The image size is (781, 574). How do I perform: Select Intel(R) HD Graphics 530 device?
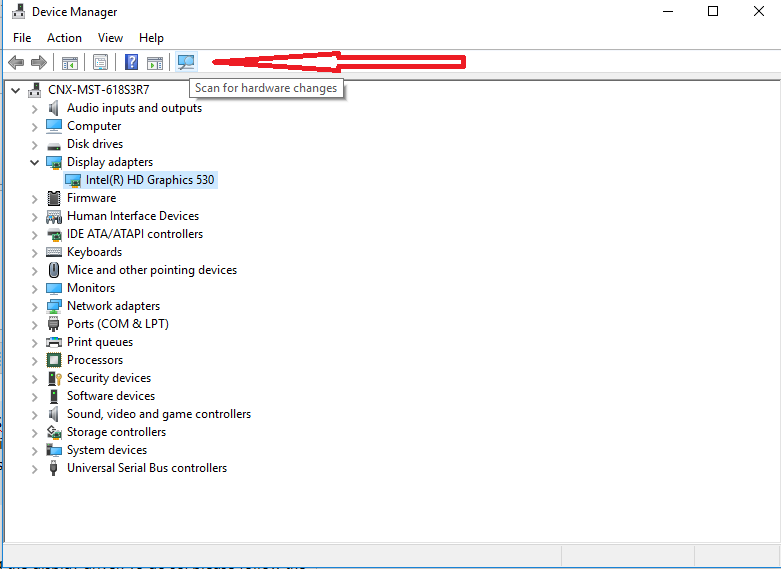150,180
